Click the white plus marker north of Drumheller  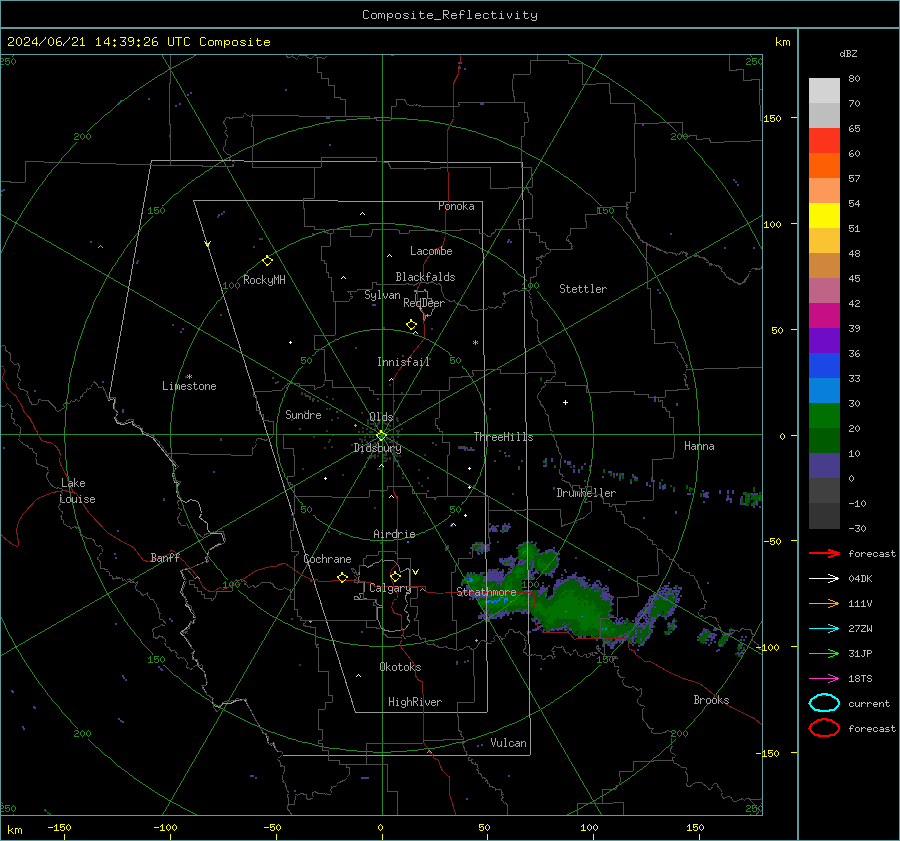[565, 402]
